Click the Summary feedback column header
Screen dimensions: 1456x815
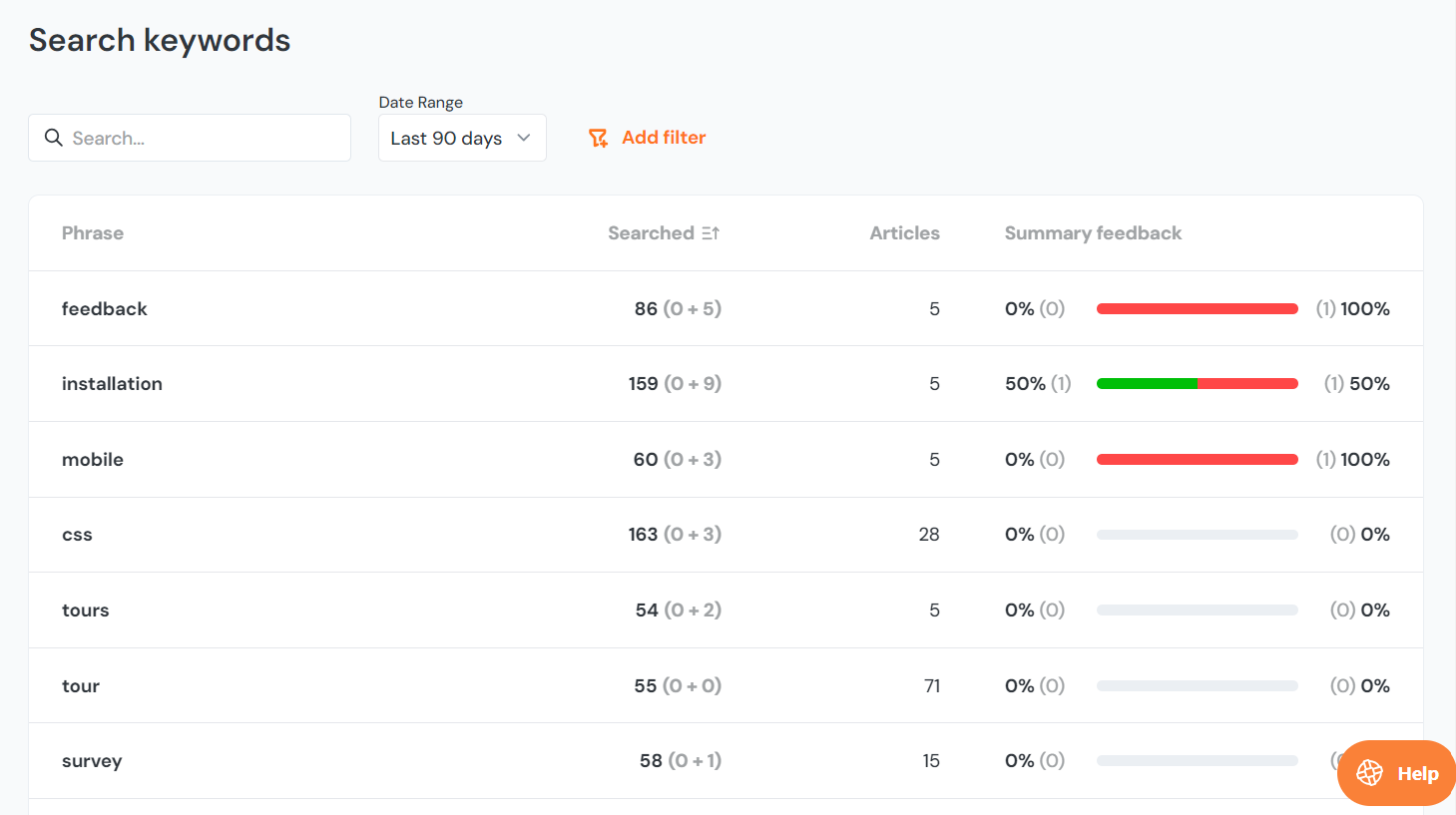click(1093, 233)
